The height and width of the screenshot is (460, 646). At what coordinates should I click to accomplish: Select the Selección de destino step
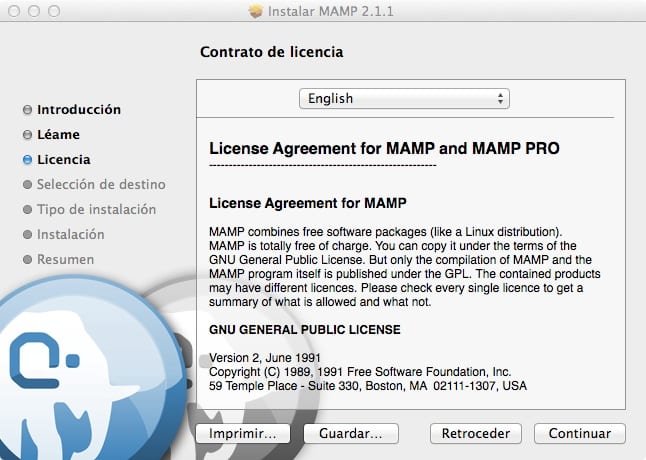[x=101, y=185]
